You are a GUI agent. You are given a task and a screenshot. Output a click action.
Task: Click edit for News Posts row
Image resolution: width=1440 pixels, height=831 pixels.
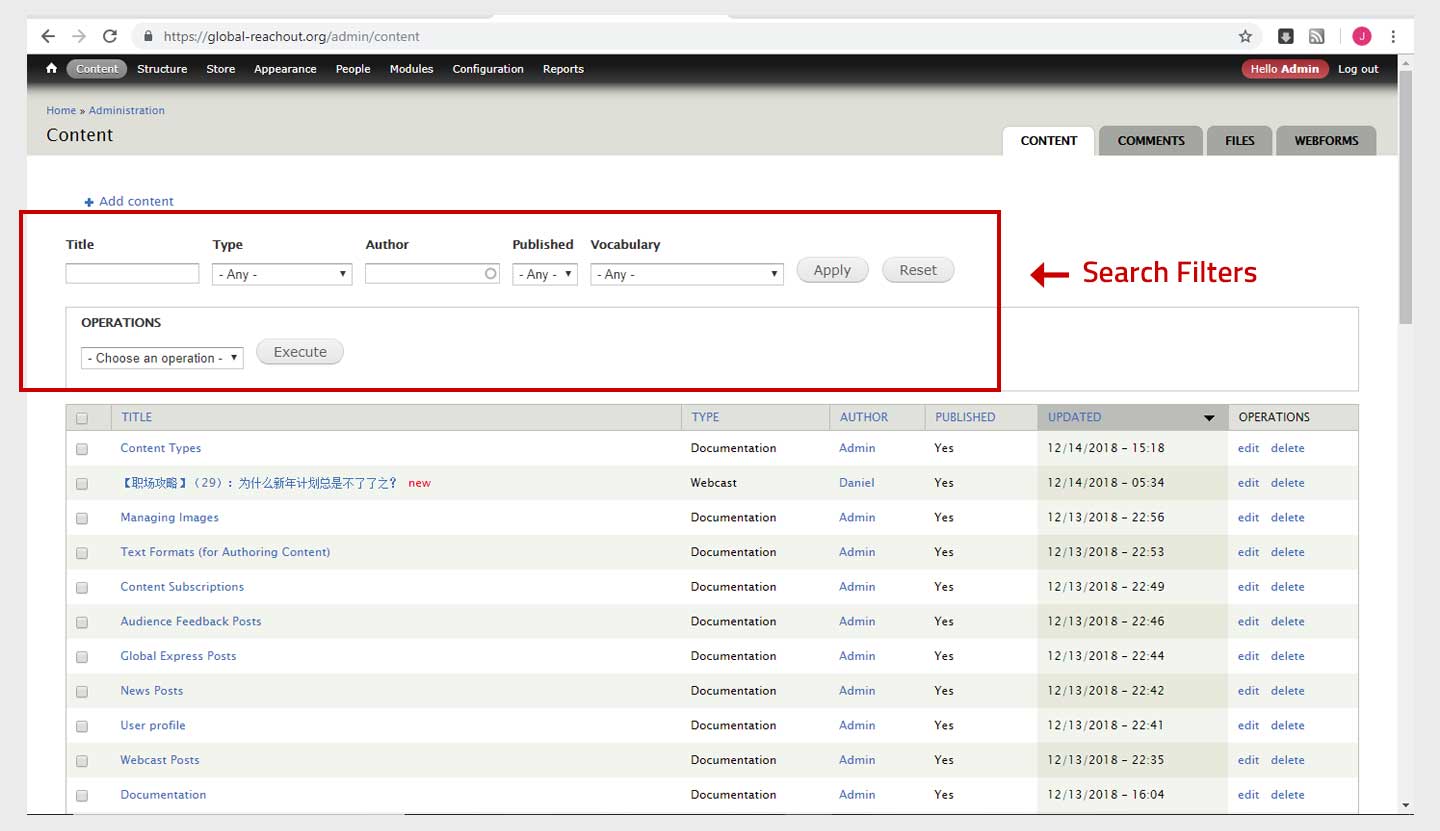(x=1248, y=691)
